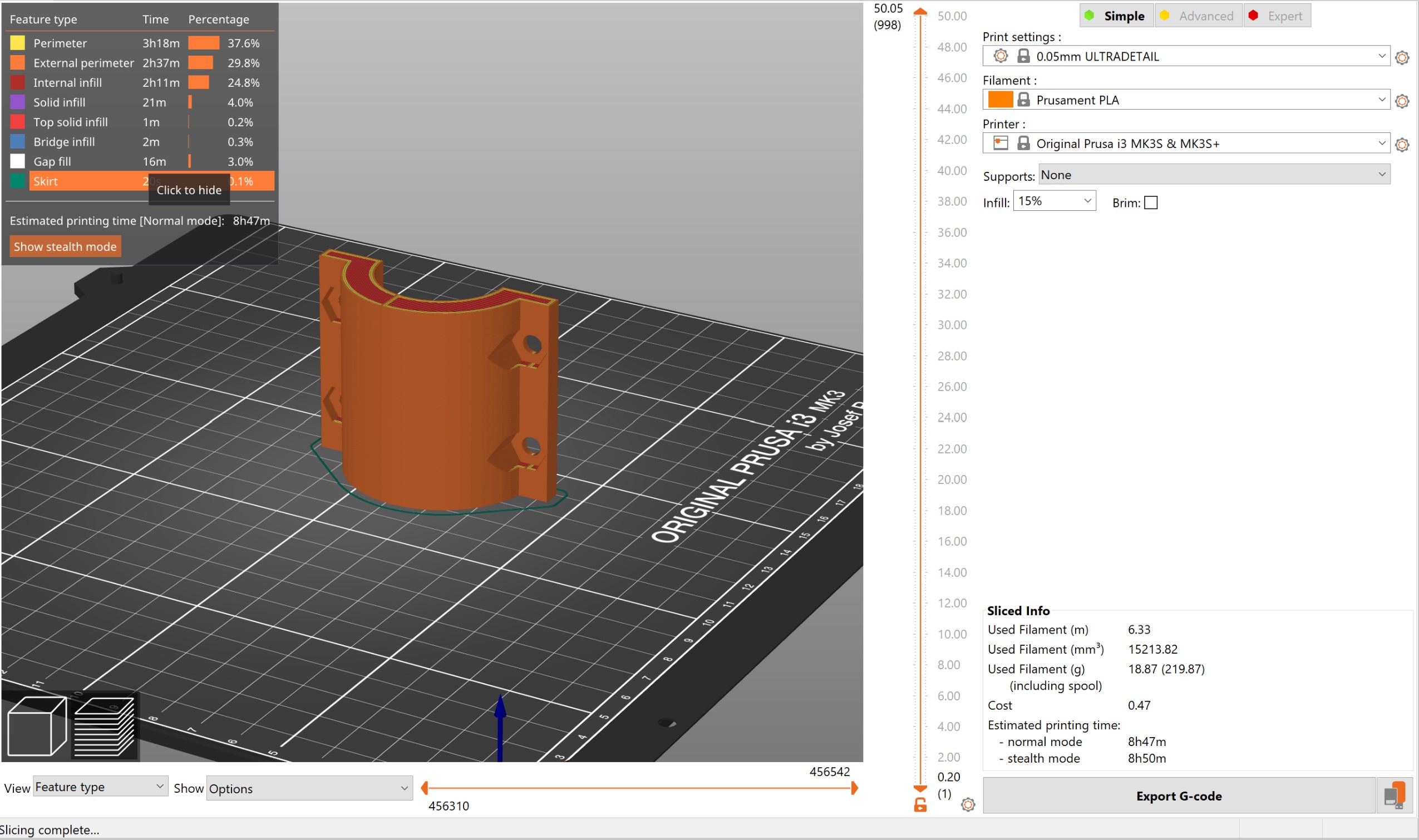
Task: Select Simple mode tab
Action: tap(1116, 16)
